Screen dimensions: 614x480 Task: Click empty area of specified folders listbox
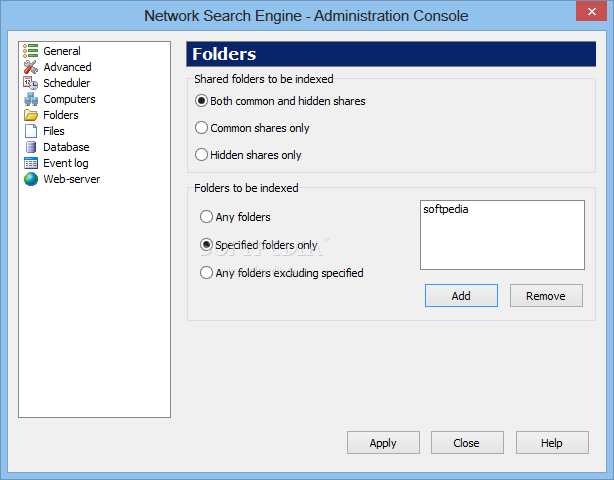click(x=502, y=245)
